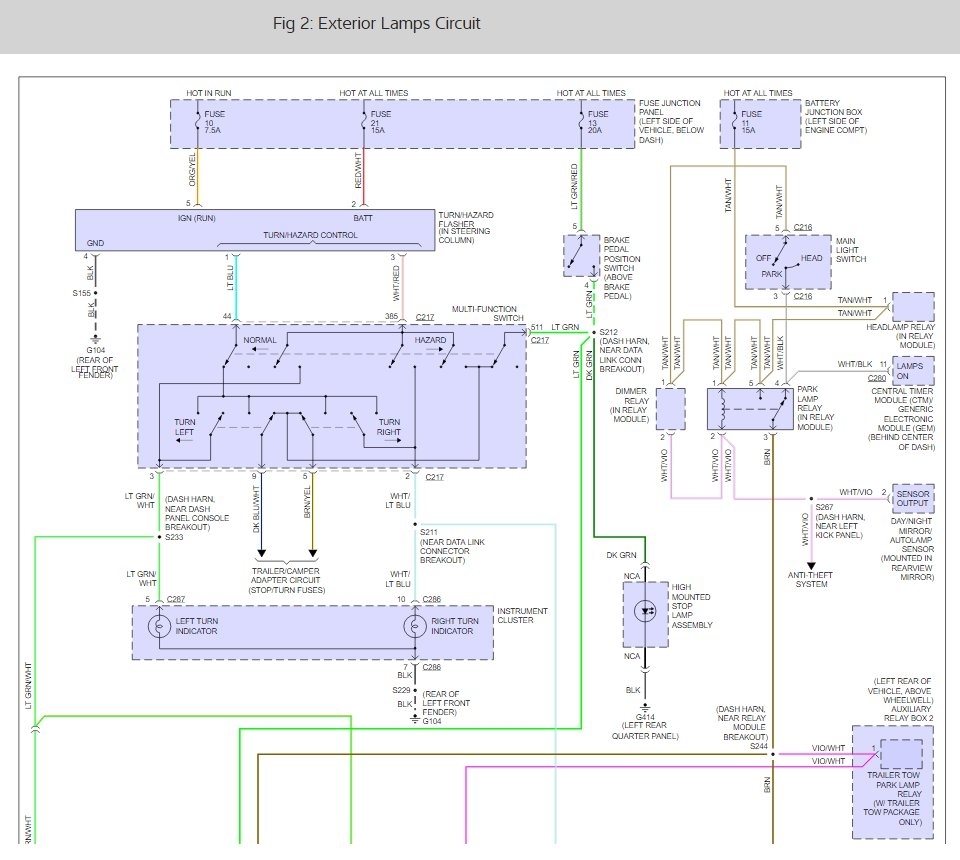Click the 'LT GRN/RED' wire label
Screen dimensions: 960x860
coord(574,186)
